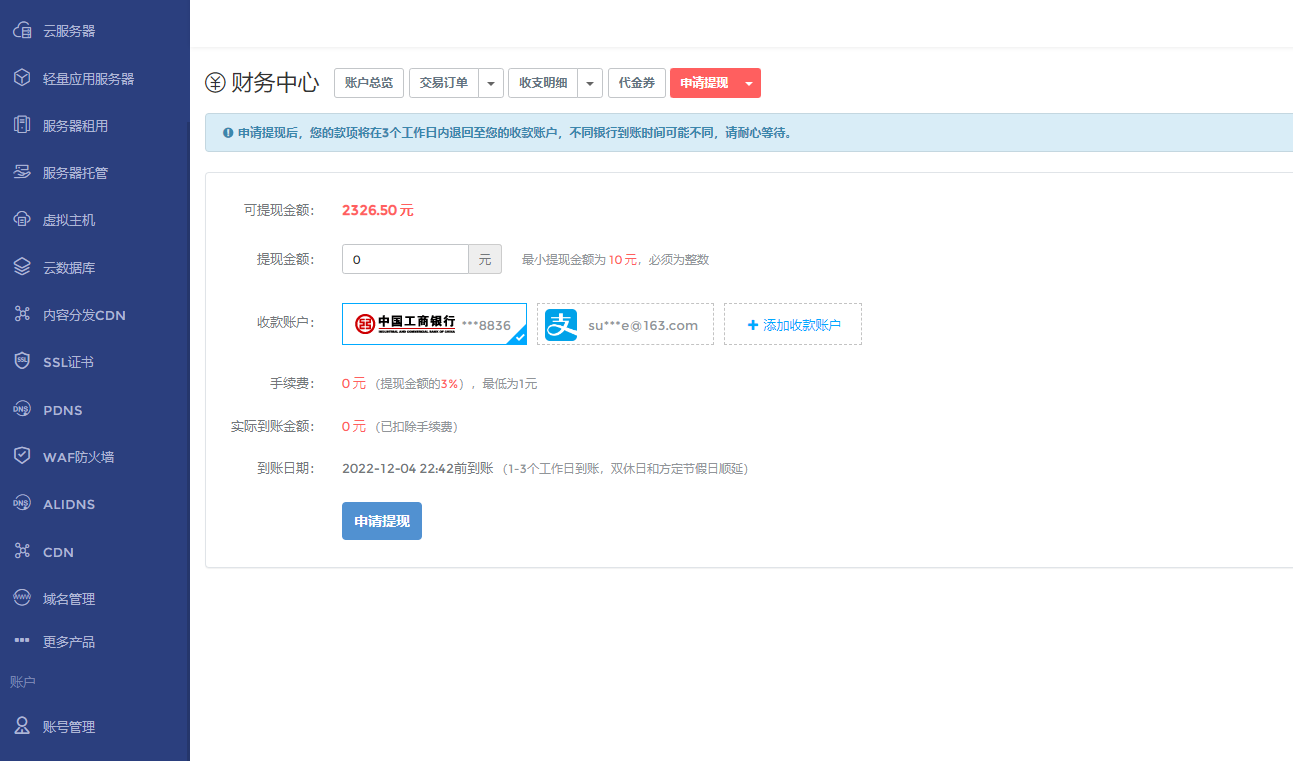Click the ICBC bank logo

tap(405, 323)
